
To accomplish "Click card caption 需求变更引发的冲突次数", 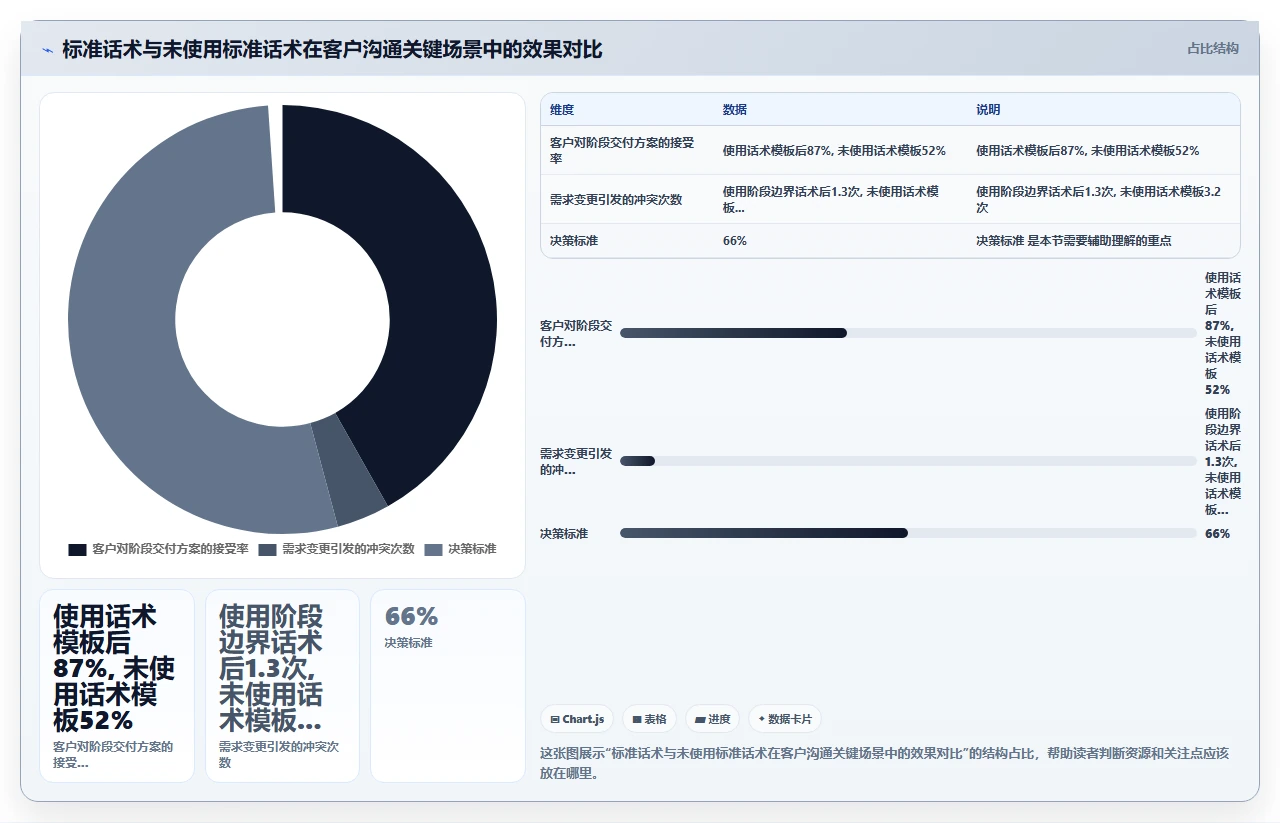I will [x=279, y=754].
